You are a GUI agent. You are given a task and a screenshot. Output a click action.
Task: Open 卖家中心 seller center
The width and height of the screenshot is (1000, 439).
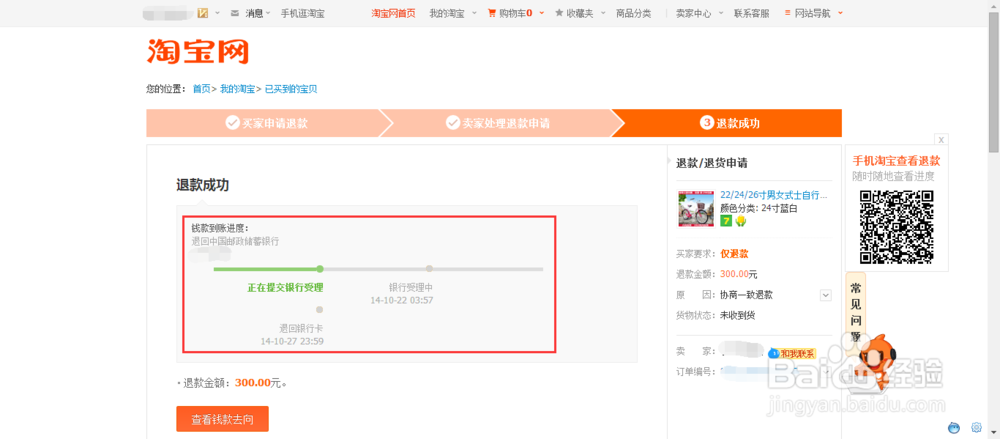pos(693,13)
